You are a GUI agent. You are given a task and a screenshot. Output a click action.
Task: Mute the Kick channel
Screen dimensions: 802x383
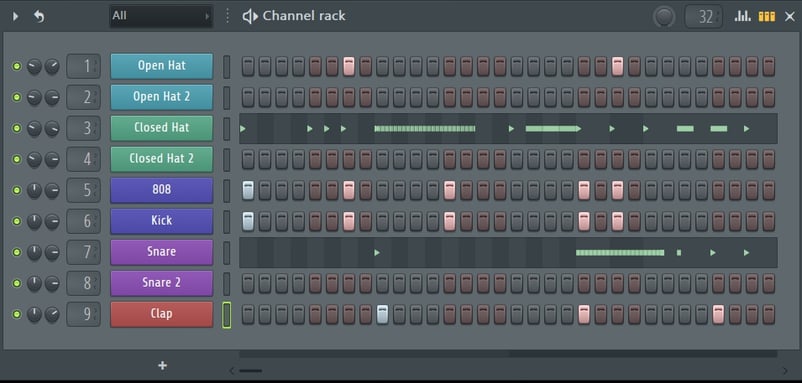pos(17,221)
